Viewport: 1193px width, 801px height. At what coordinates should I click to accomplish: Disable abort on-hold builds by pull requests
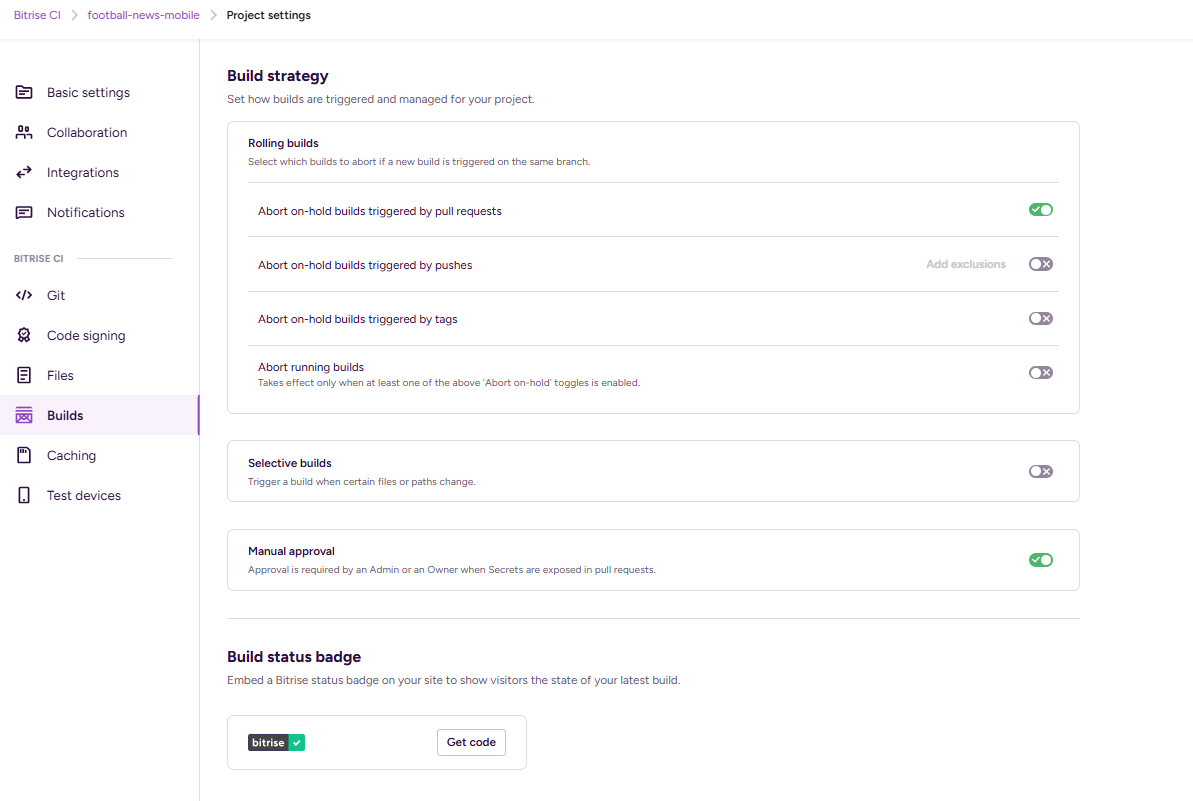pyautogui.click(x=1040, y=210)
